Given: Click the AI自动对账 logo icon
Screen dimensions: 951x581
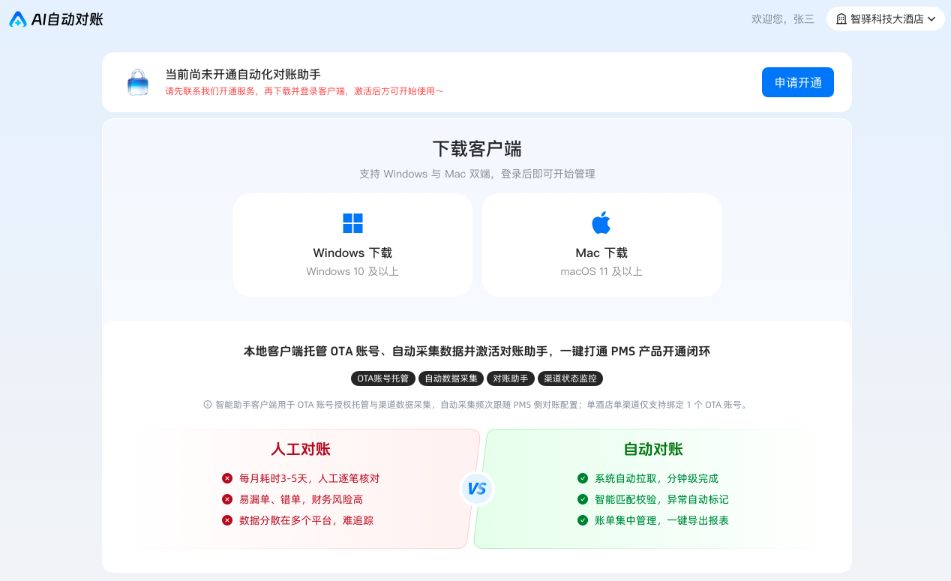Looking at the screenshot, I should click(x=18, y=19).
